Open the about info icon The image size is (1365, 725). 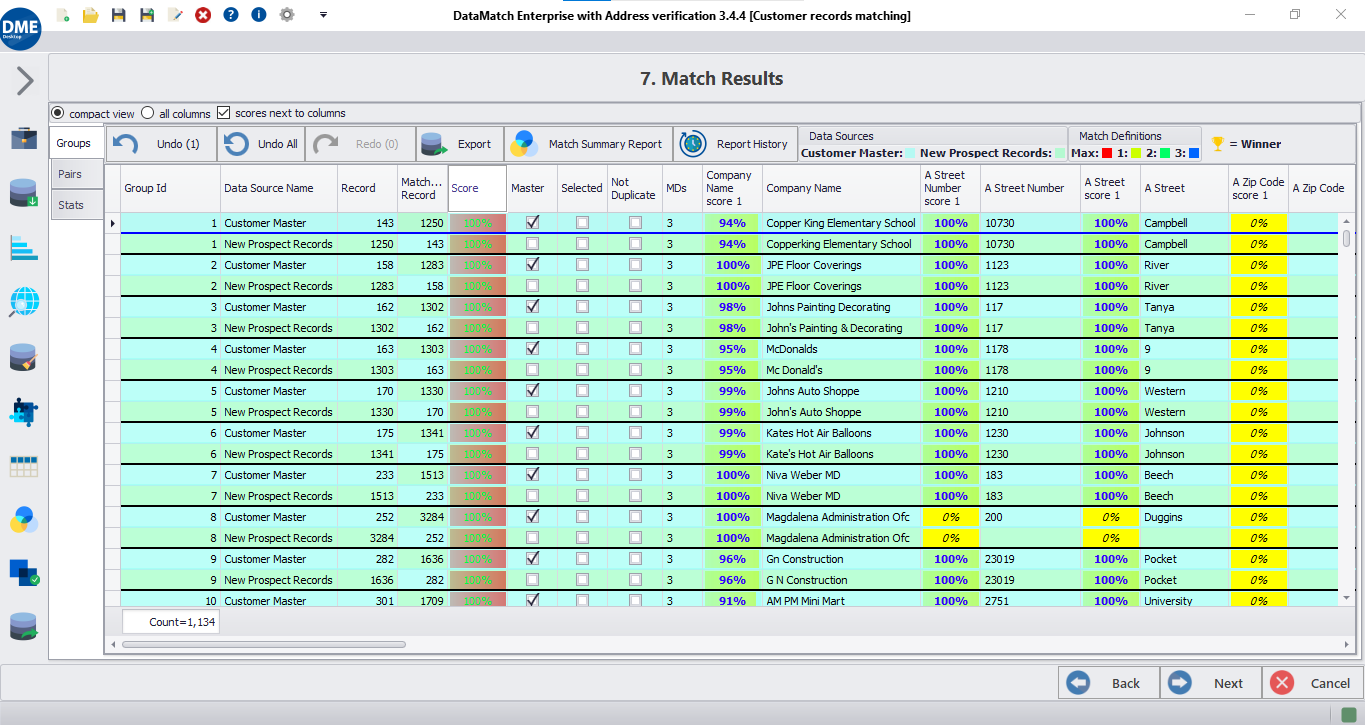259,15
